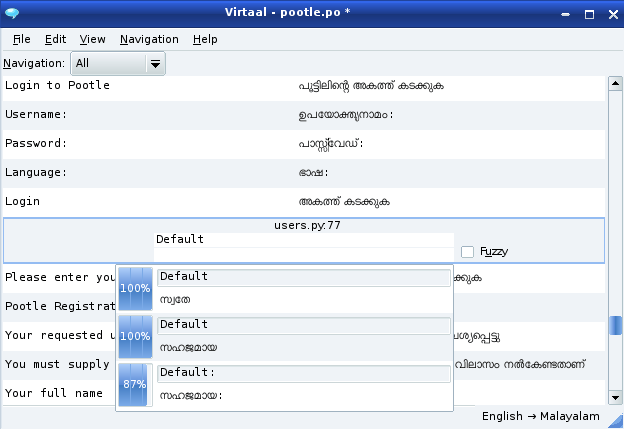Open the Edit menu

55,39
